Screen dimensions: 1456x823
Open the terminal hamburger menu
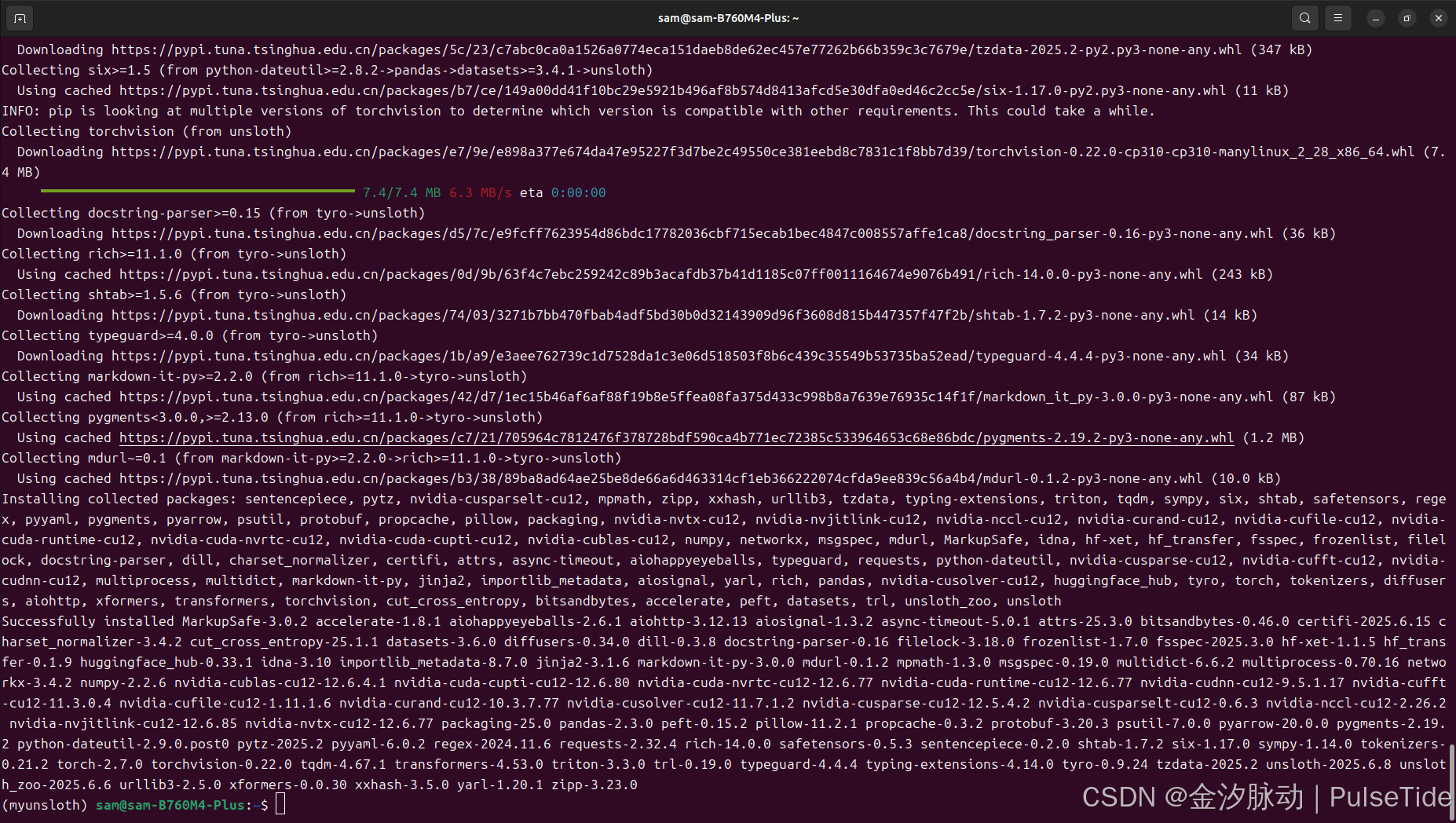1338,18
